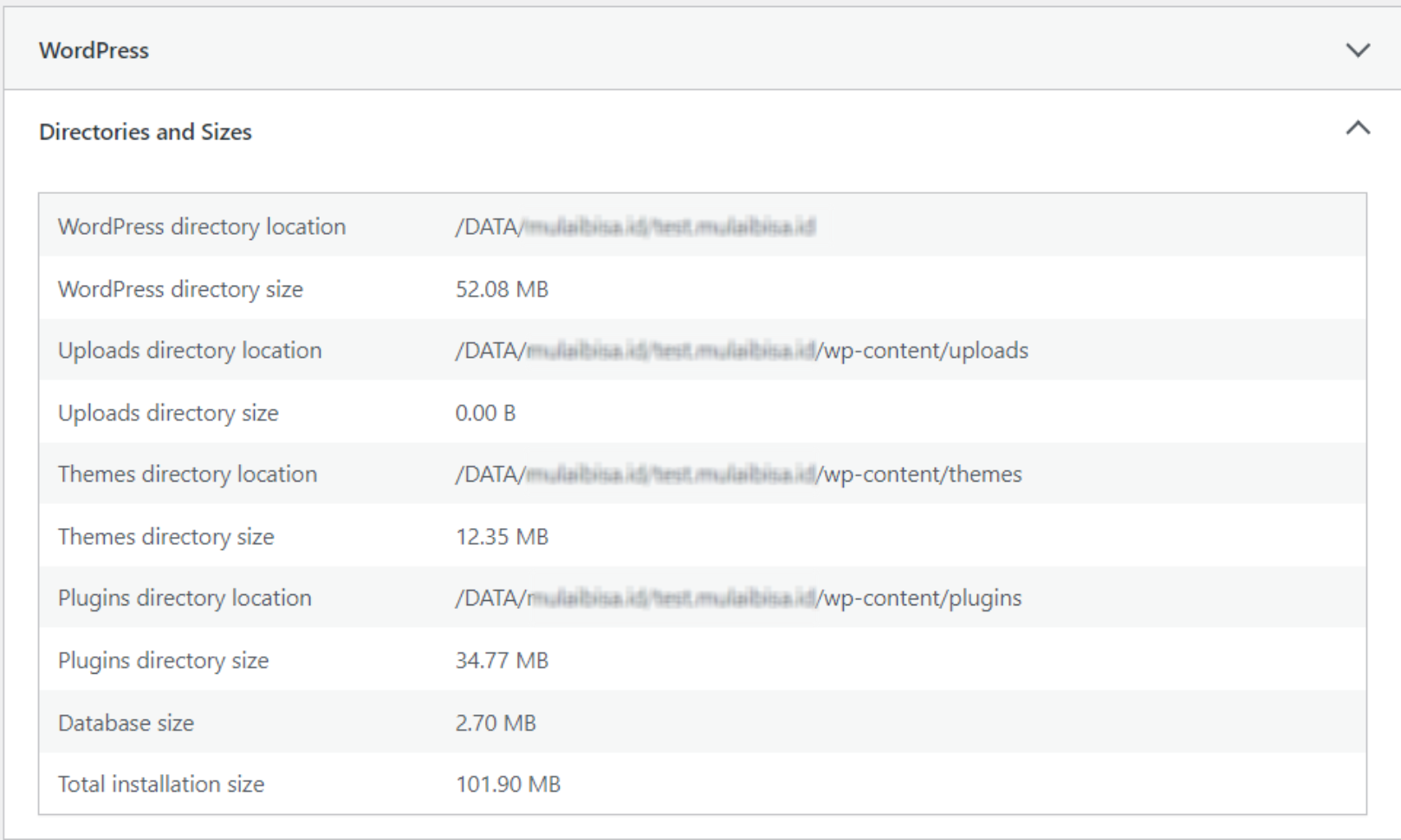Select the 2.70 MB value
This screenshot has height=840, width=1401.
point(496,723)
